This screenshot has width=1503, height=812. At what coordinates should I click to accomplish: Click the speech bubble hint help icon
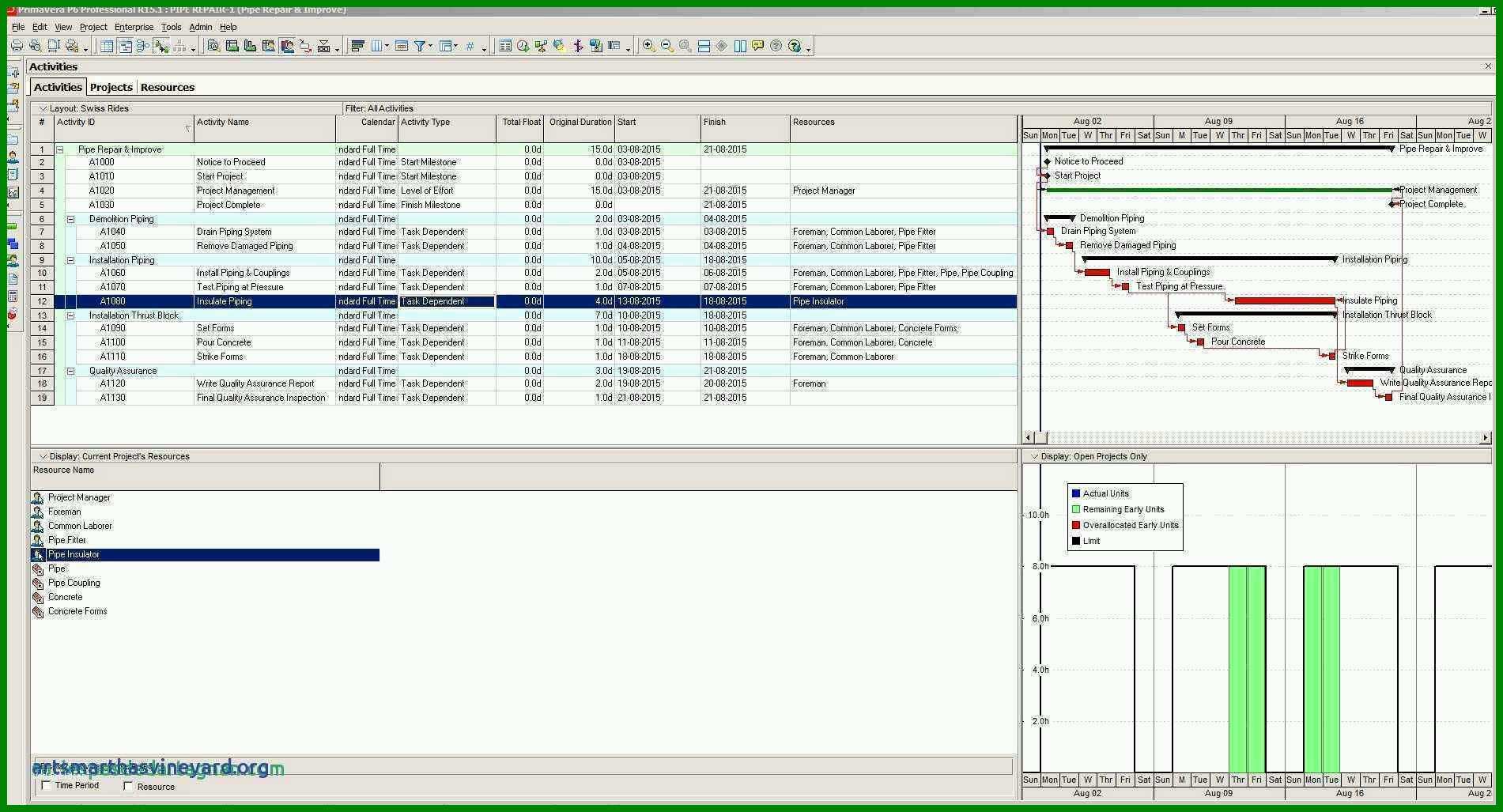757,46
